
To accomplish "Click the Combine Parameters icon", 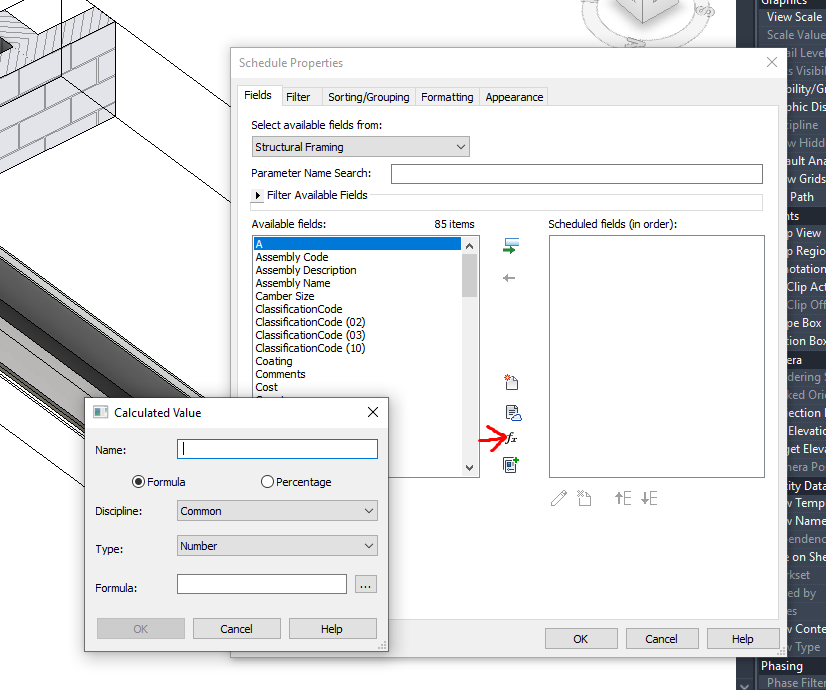I will pyautogui.click(x=511, y=464).
